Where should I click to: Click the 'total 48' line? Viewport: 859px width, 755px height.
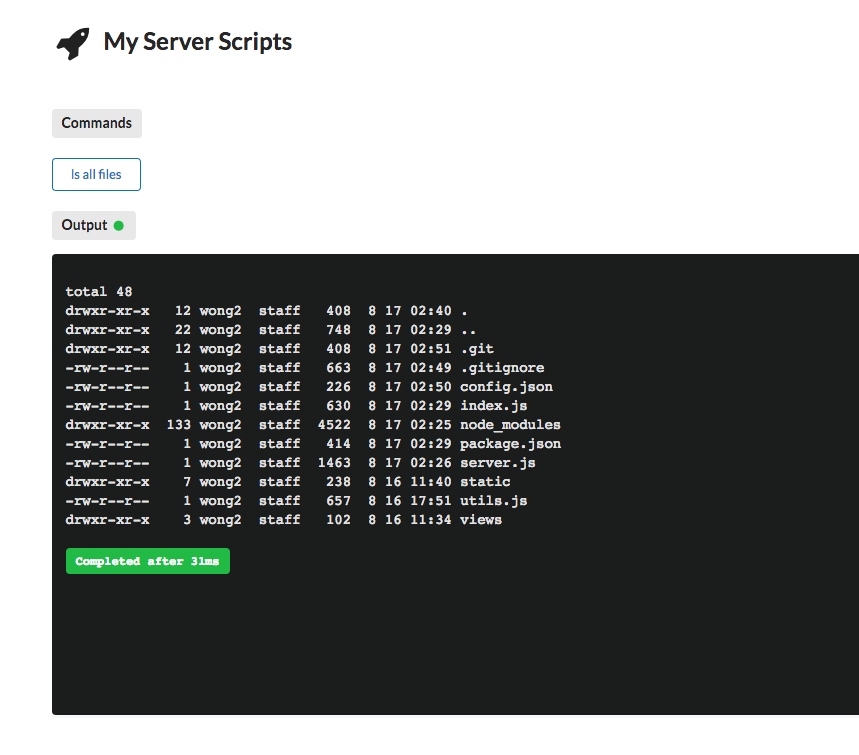[92, 291]
